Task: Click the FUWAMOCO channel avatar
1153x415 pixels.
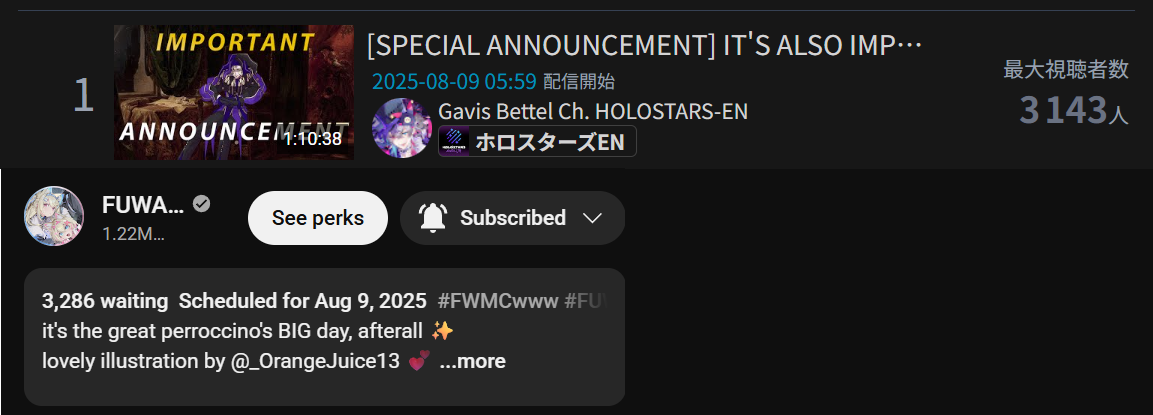Action: pos(54,216)
